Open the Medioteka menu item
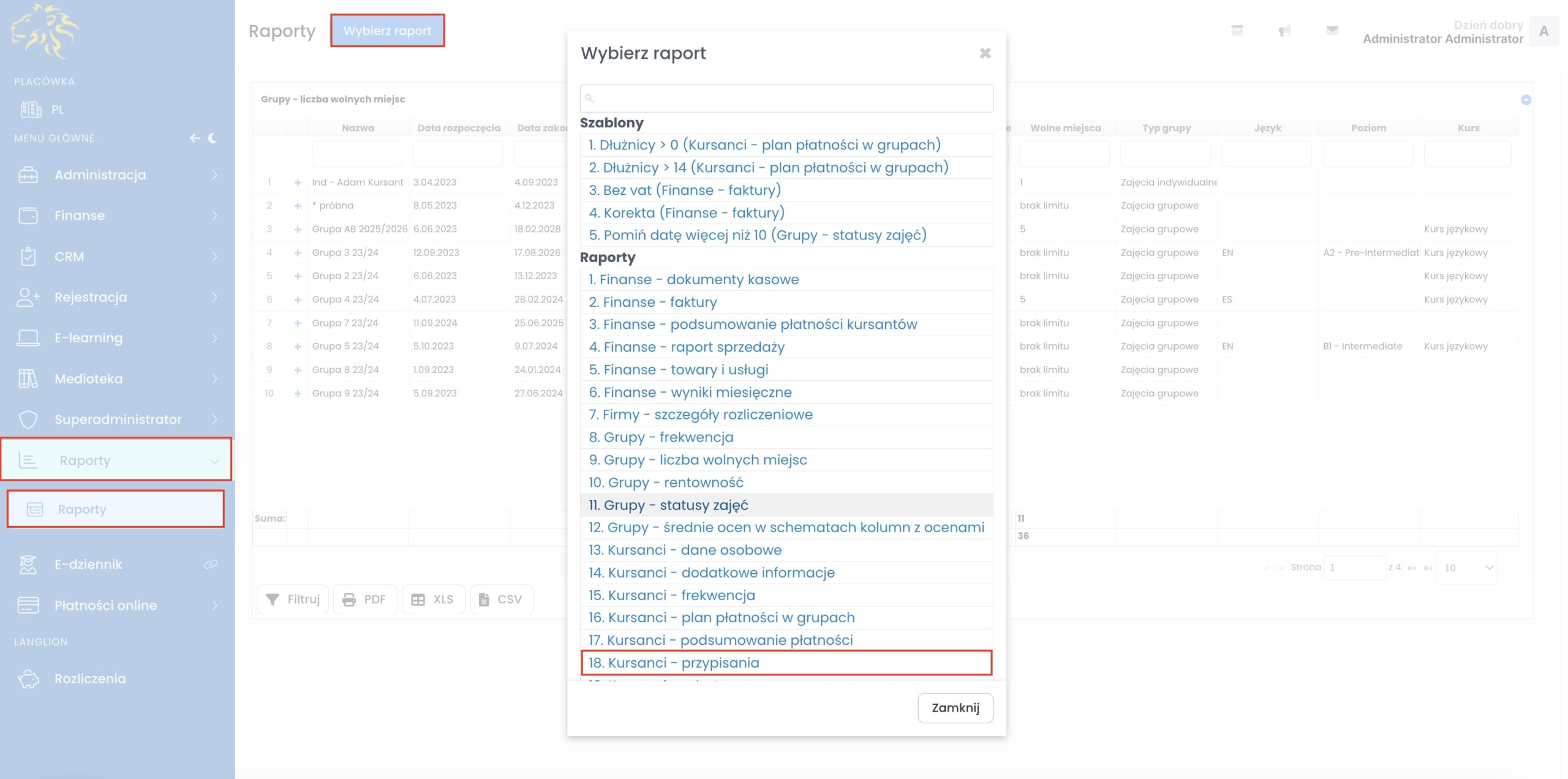The height and width of the screenshot is (779, 1568). click(89, 379)
